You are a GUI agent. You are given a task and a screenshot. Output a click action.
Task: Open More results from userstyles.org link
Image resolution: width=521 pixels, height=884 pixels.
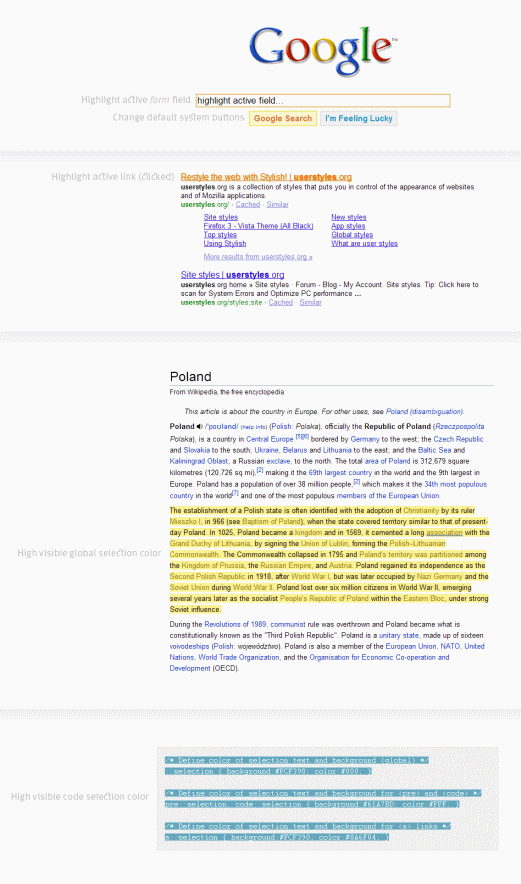click(258, 257)
